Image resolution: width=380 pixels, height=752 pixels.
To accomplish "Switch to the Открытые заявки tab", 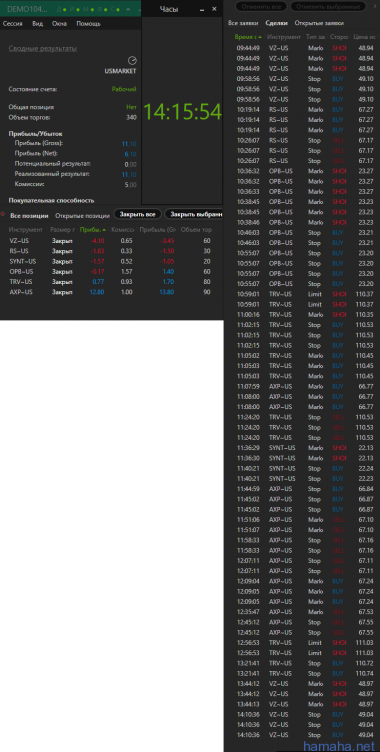I will (319, 23).
